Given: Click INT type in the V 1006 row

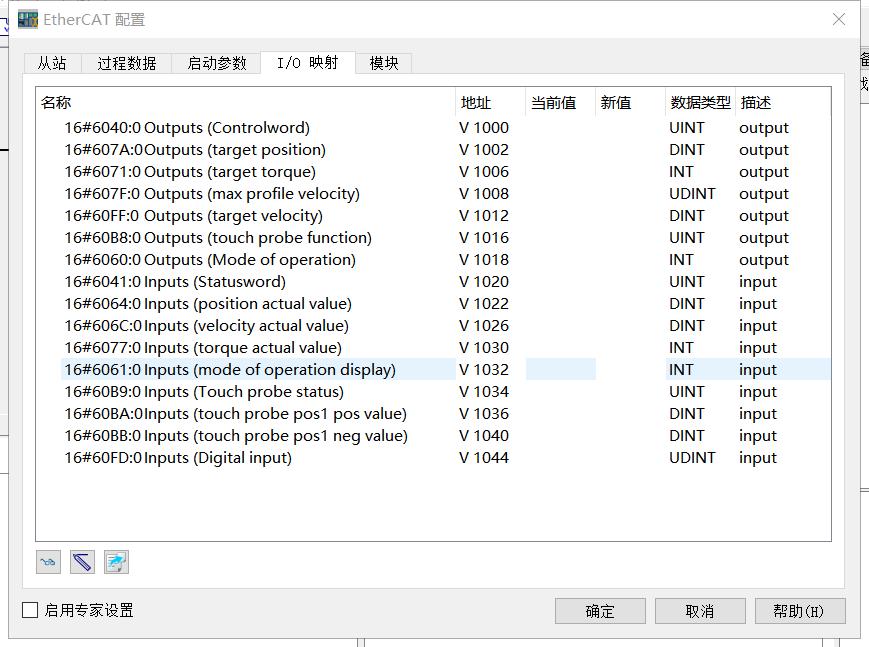Looking at the screenshot, I should tap(681, 172).
